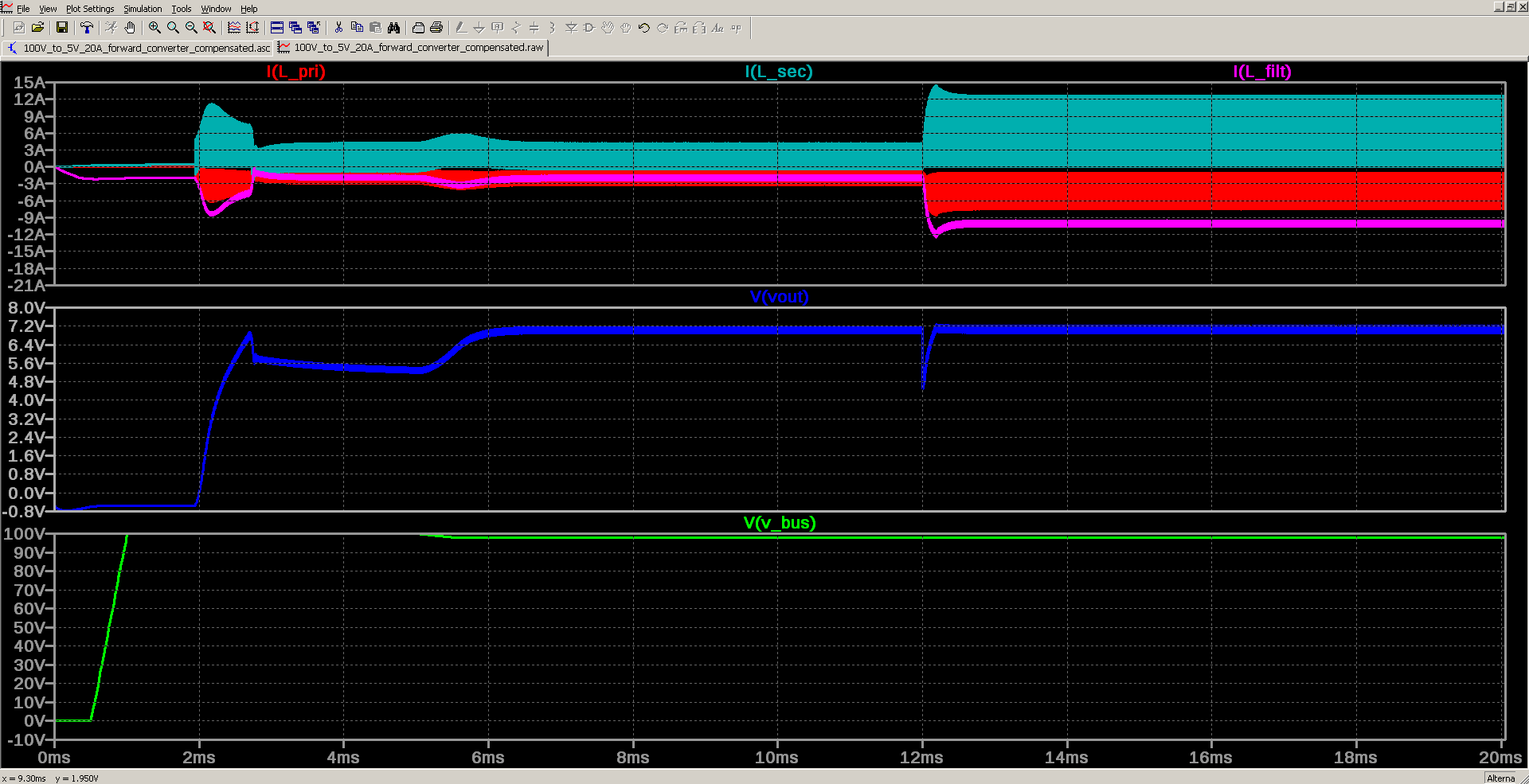Open the Simulation menu

coord(143,9)
